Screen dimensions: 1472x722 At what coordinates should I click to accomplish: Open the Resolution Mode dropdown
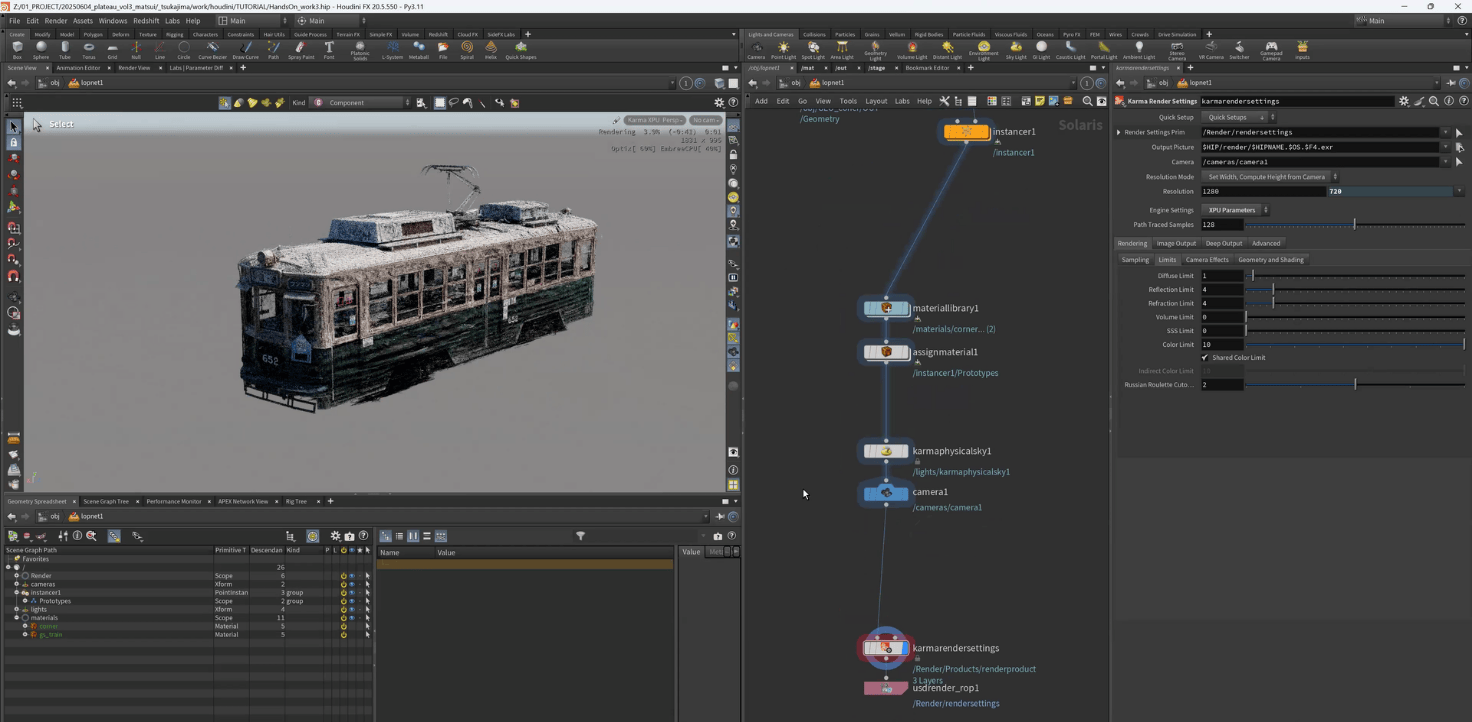(x=1272, y=177)
